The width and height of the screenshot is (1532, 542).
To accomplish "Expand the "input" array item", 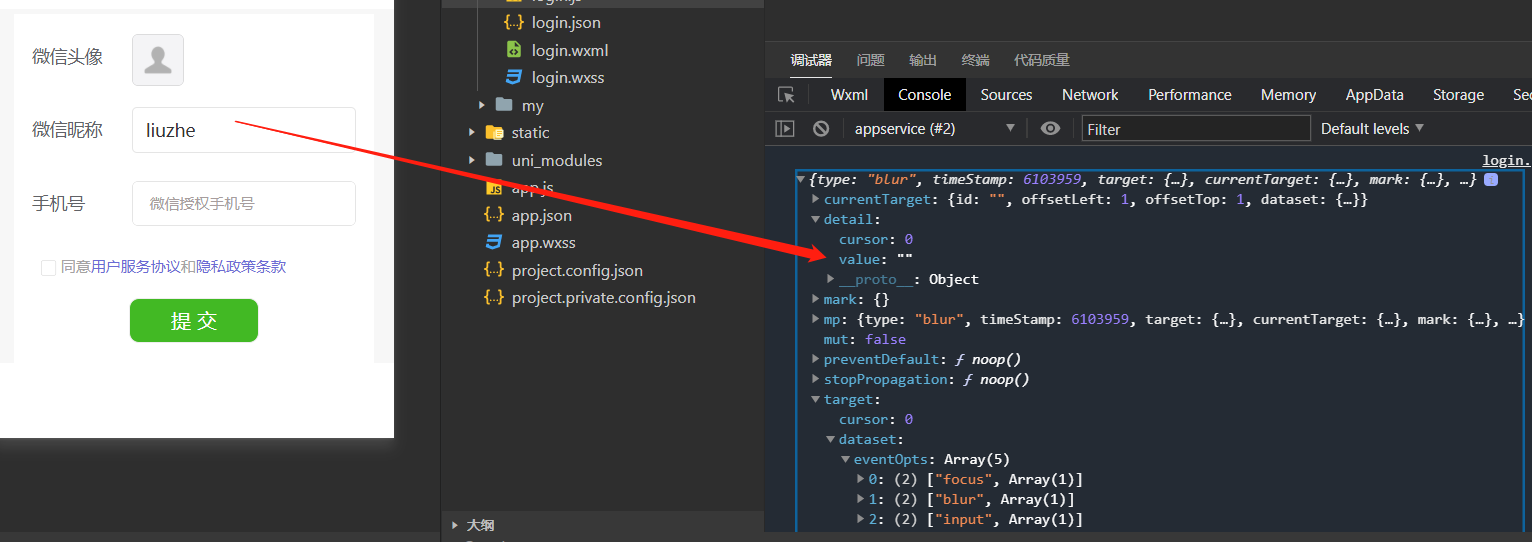I will tap(861, 520).
